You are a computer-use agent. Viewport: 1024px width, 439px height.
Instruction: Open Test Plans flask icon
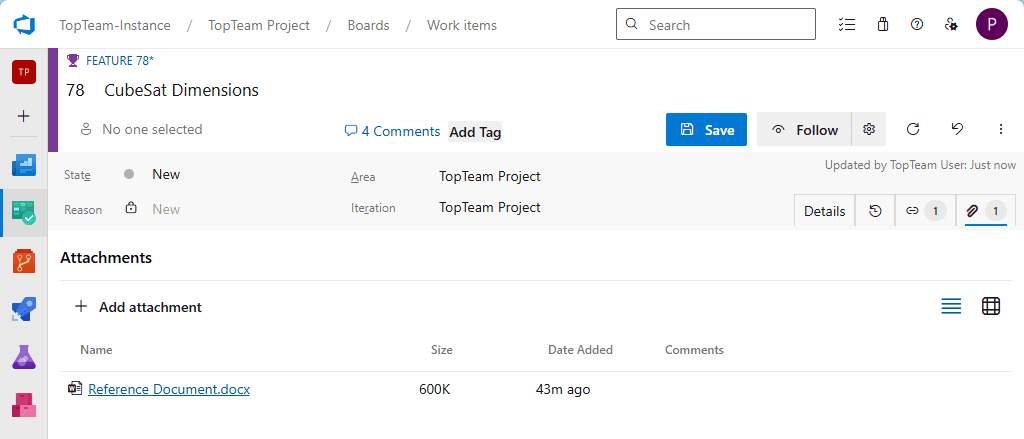pyautogui.click(x=24, y=357)
